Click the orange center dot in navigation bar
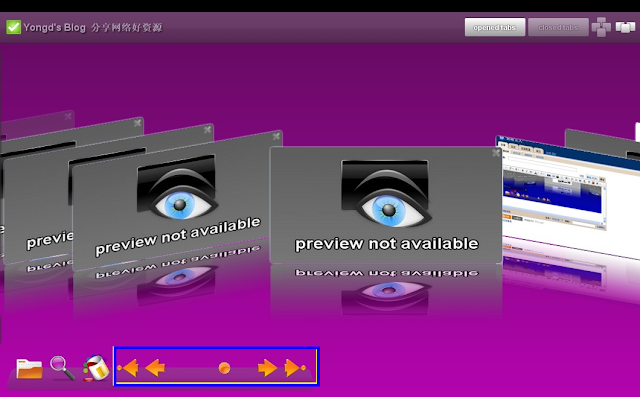 click(224, 368)
